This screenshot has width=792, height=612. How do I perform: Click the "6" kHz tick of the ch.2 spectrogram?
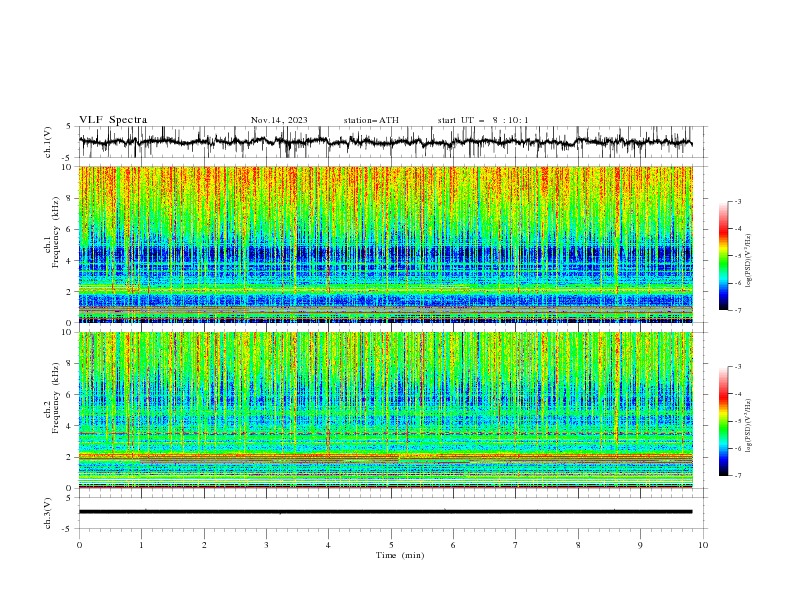tap(69, 395)
